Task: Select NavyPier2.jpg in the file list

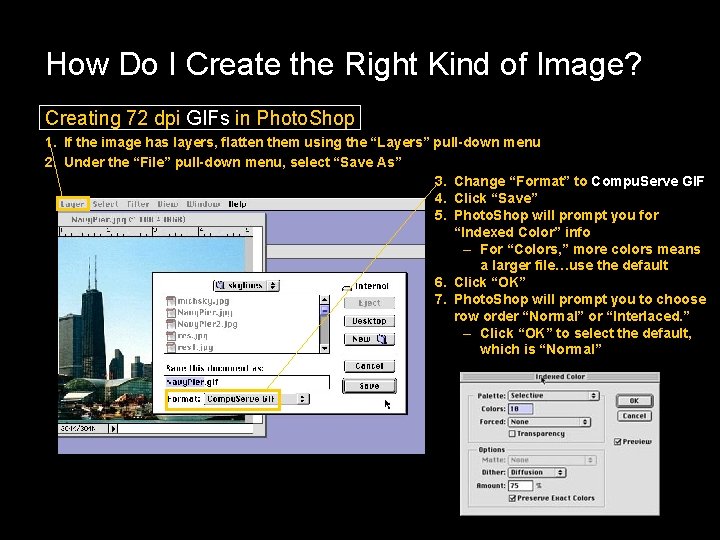Action: [207, 324]
